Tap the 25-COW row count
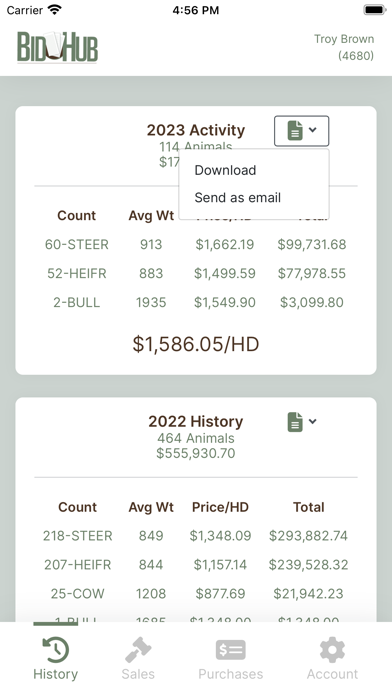This screenshot has width=392, height=696. tap(78, 593)
